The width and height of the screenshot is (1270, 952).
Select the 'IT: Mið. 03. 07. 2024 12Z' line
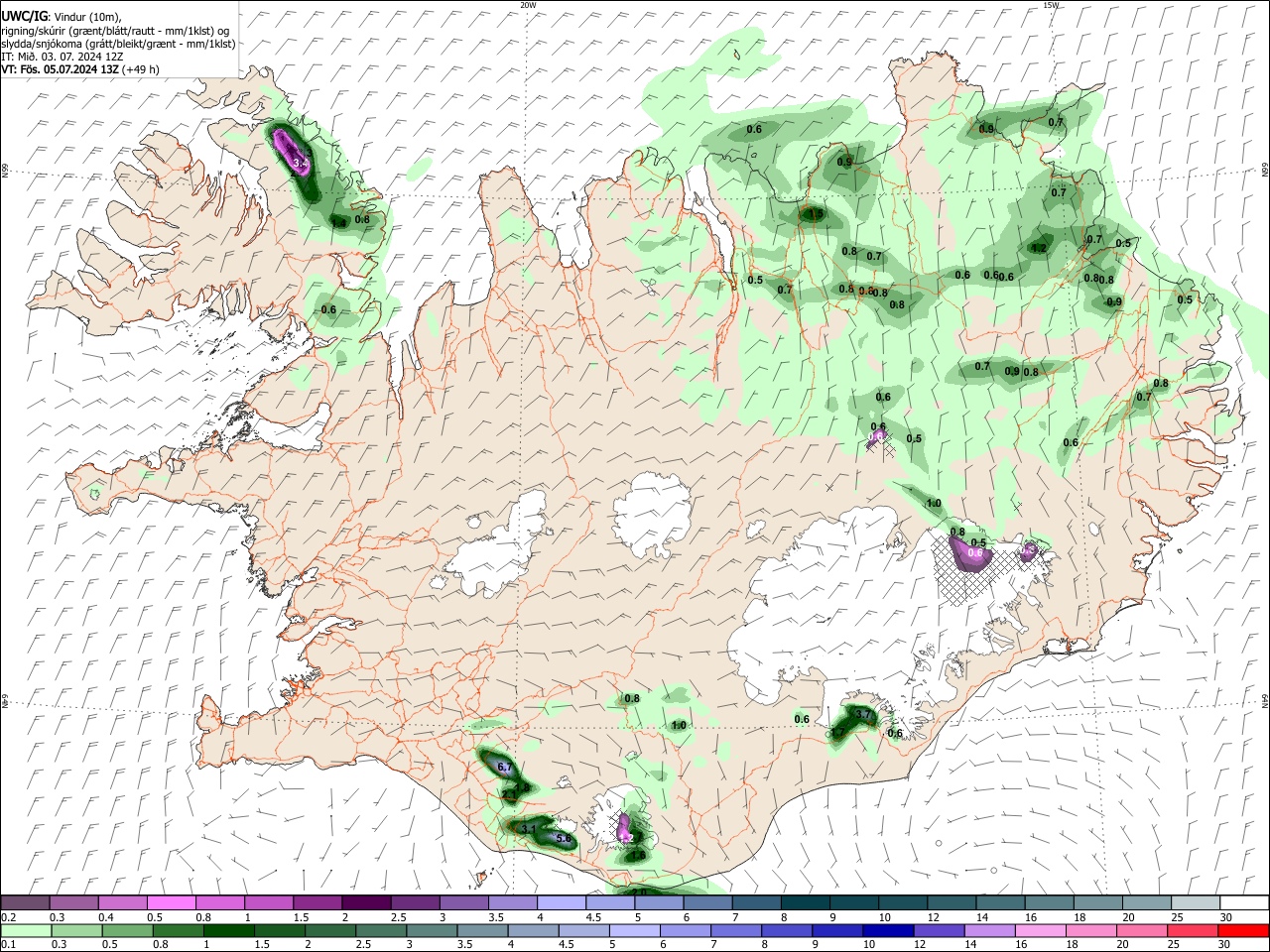62,57
